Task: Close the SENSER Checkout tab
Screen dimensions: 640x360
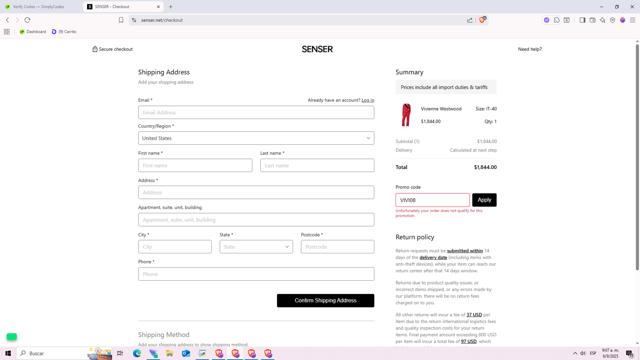Action: 158,7
